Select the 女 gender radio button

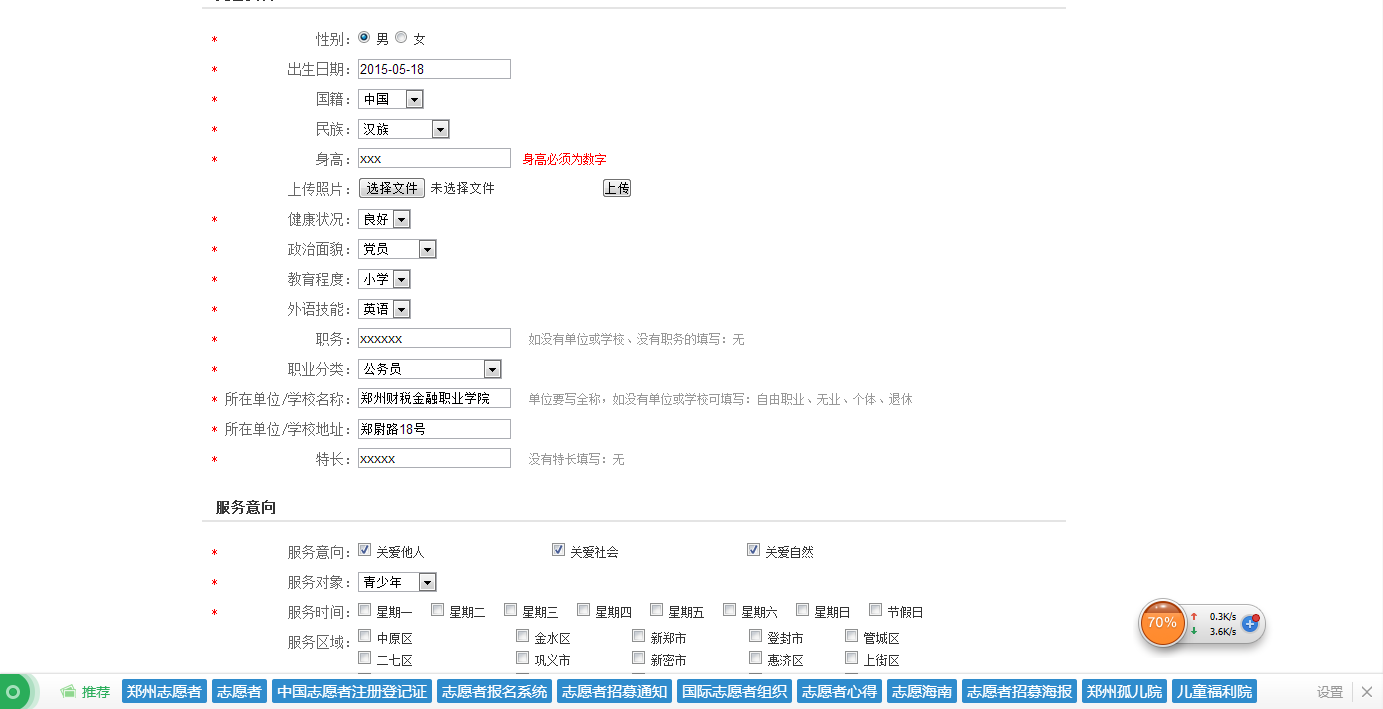401,38
